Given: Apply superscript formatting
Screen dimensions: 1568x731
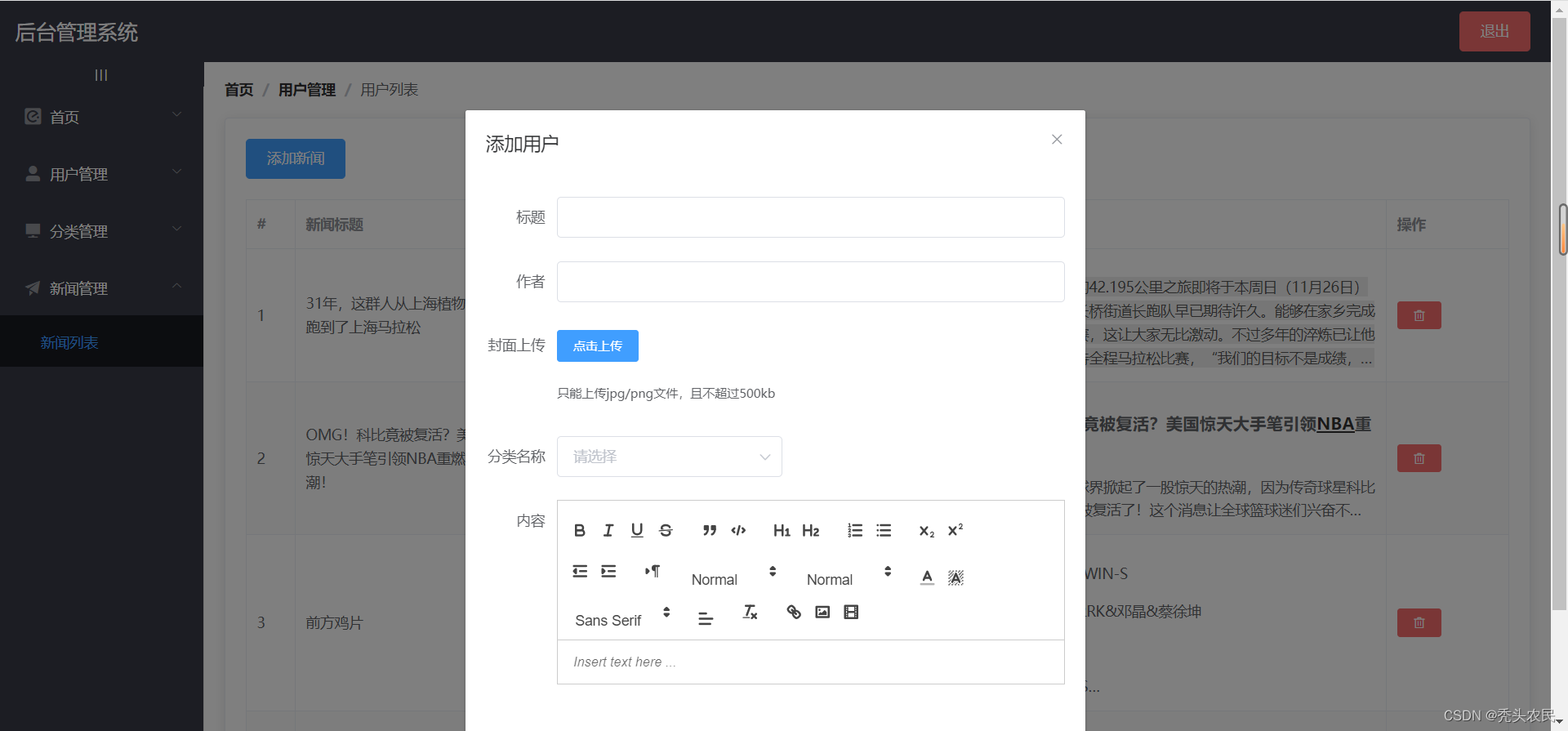Looking at the screenshot, I should (x=955, y=530).
